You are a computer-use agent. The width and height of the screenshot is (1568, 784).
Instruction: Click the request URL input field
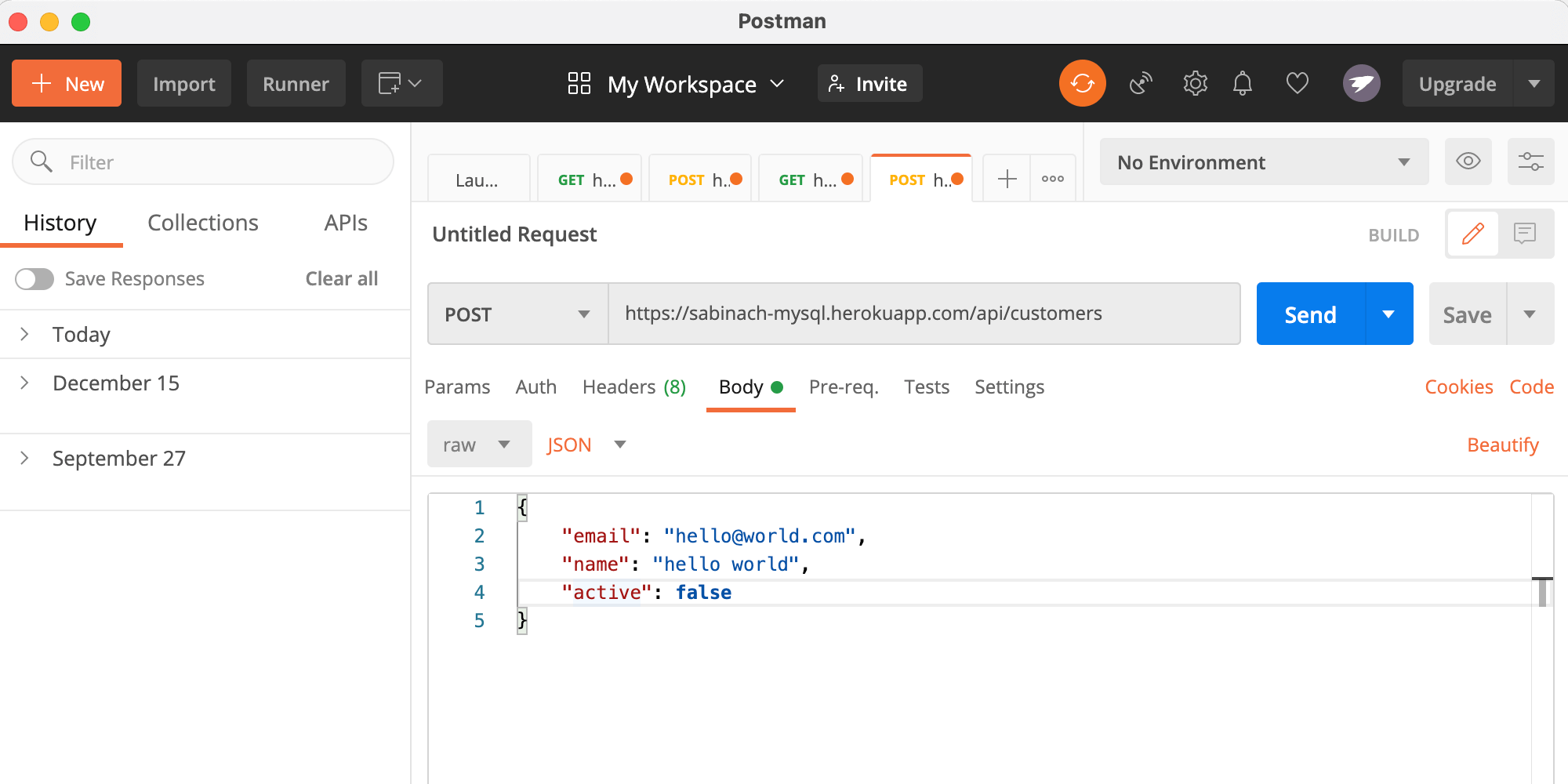coord(924,314)
